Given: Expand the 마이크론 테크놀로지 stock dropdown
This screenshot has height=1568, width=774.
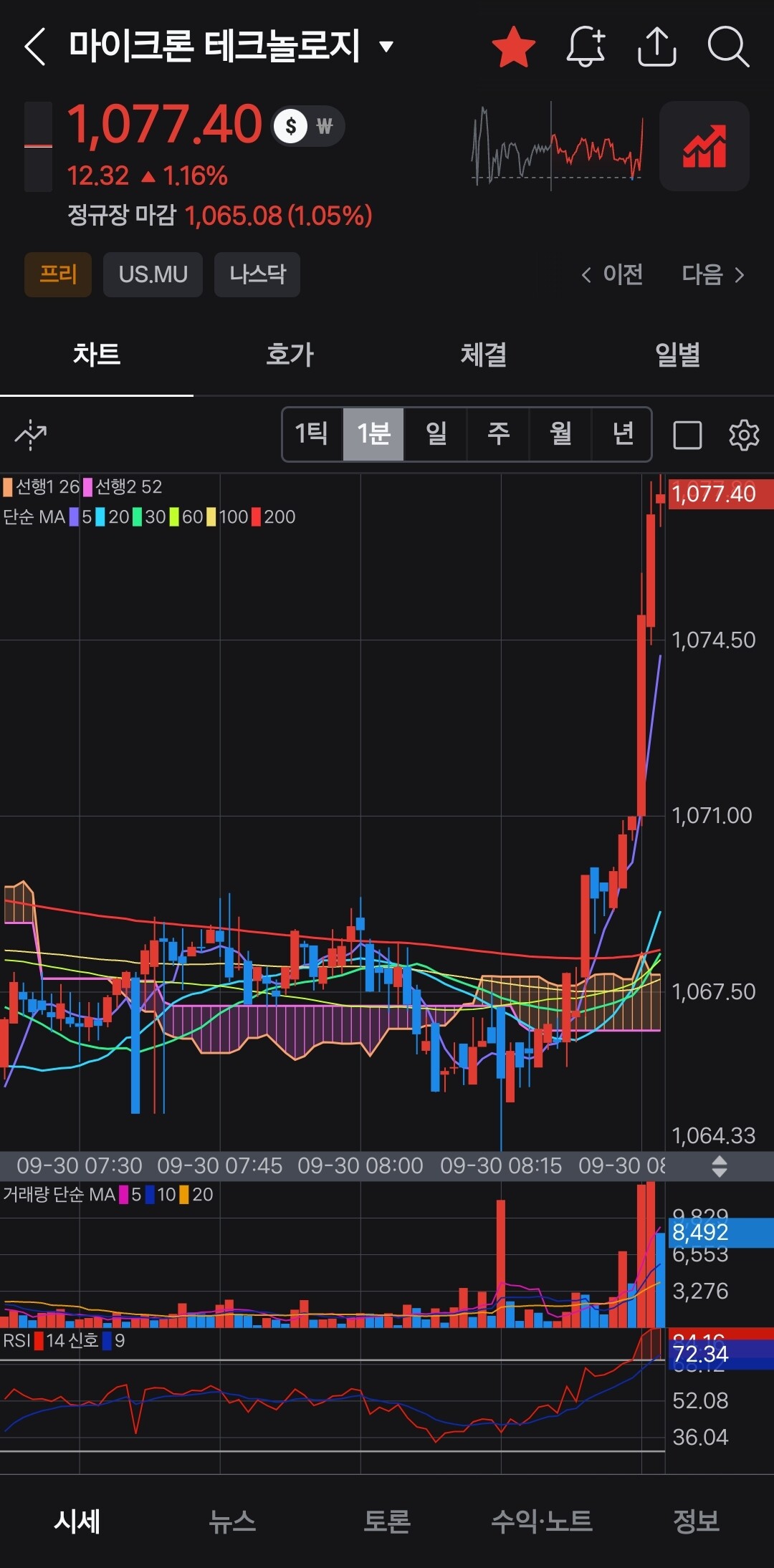Looking at the screenshot, I should coord(386,47).
